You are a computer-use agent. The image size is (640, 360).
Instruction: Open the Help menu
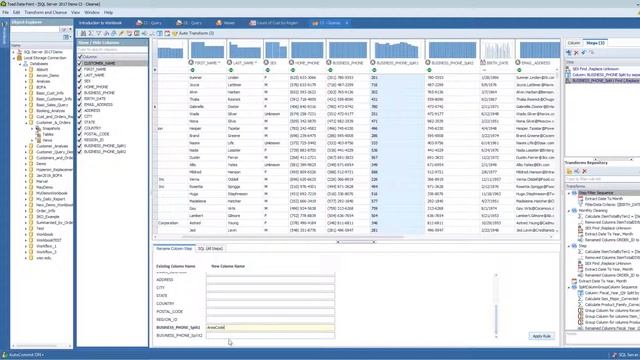108,13
